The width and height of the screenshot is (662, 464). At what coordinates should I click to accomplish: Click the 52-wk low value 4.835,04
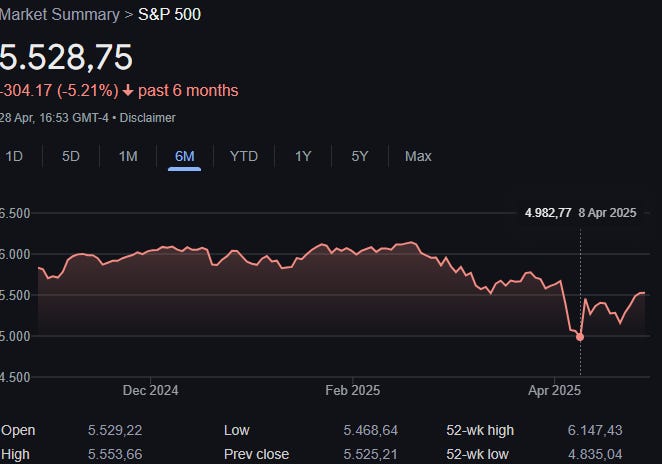[x=595, y=454]
